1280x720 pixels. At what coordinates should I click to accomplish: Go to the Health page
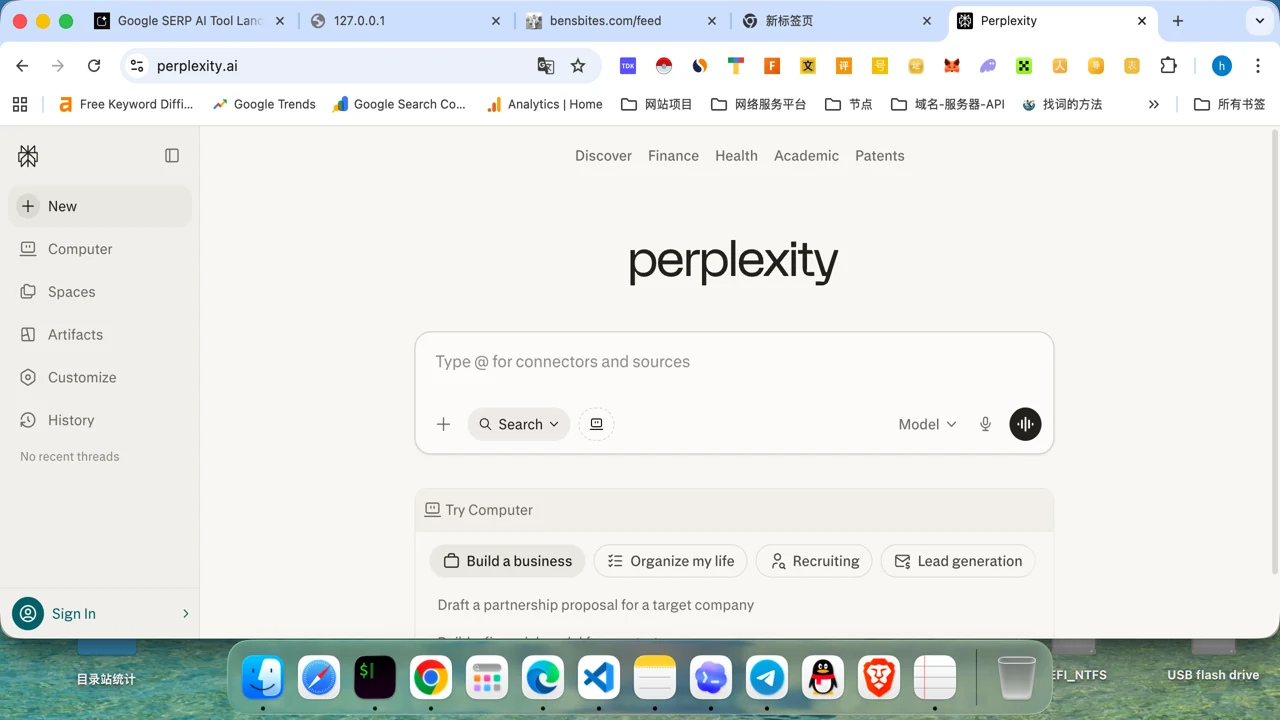click(736, 156)
